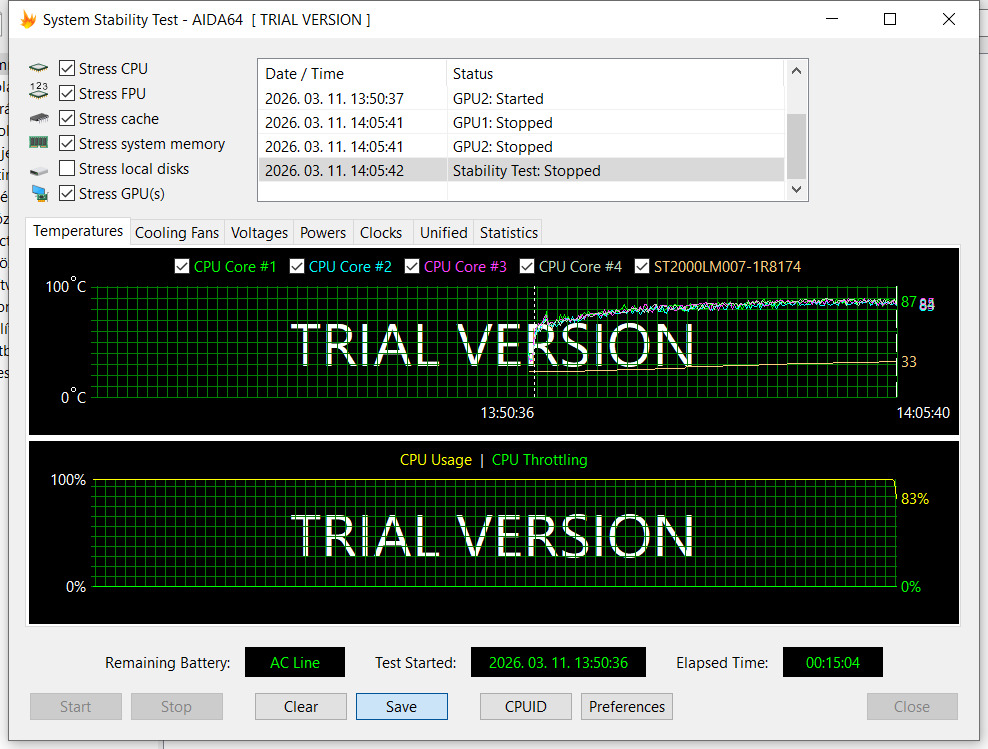The width and height of the screenshot is (988, 749).
Task: Hide CPU Core #2 temperature graph line
Action: (297, 266)
